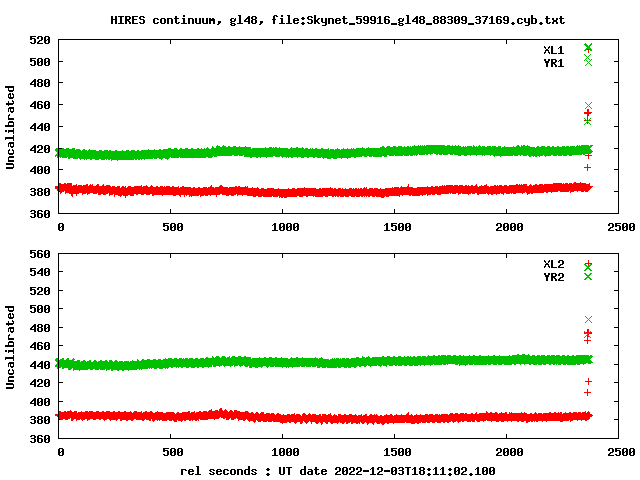
Task: Select the YR2 legend label
Action: (x=553, y=277)
